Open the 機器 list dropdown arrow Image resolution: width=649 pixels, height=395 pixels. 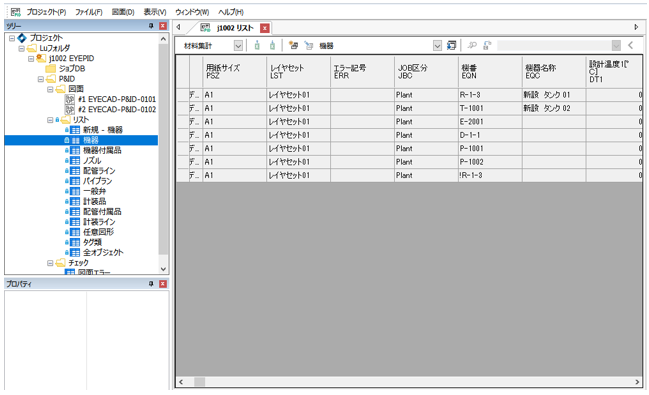(x=437, y=46)
